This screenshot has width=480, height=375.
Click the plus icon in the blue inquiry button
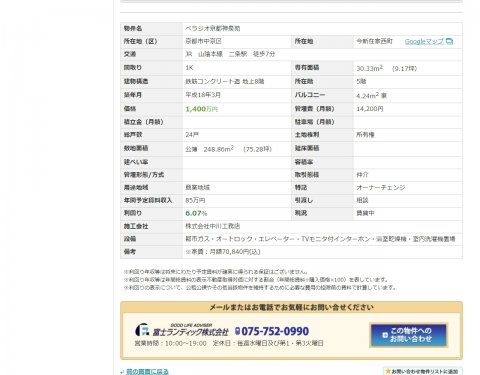pos(385,335)
